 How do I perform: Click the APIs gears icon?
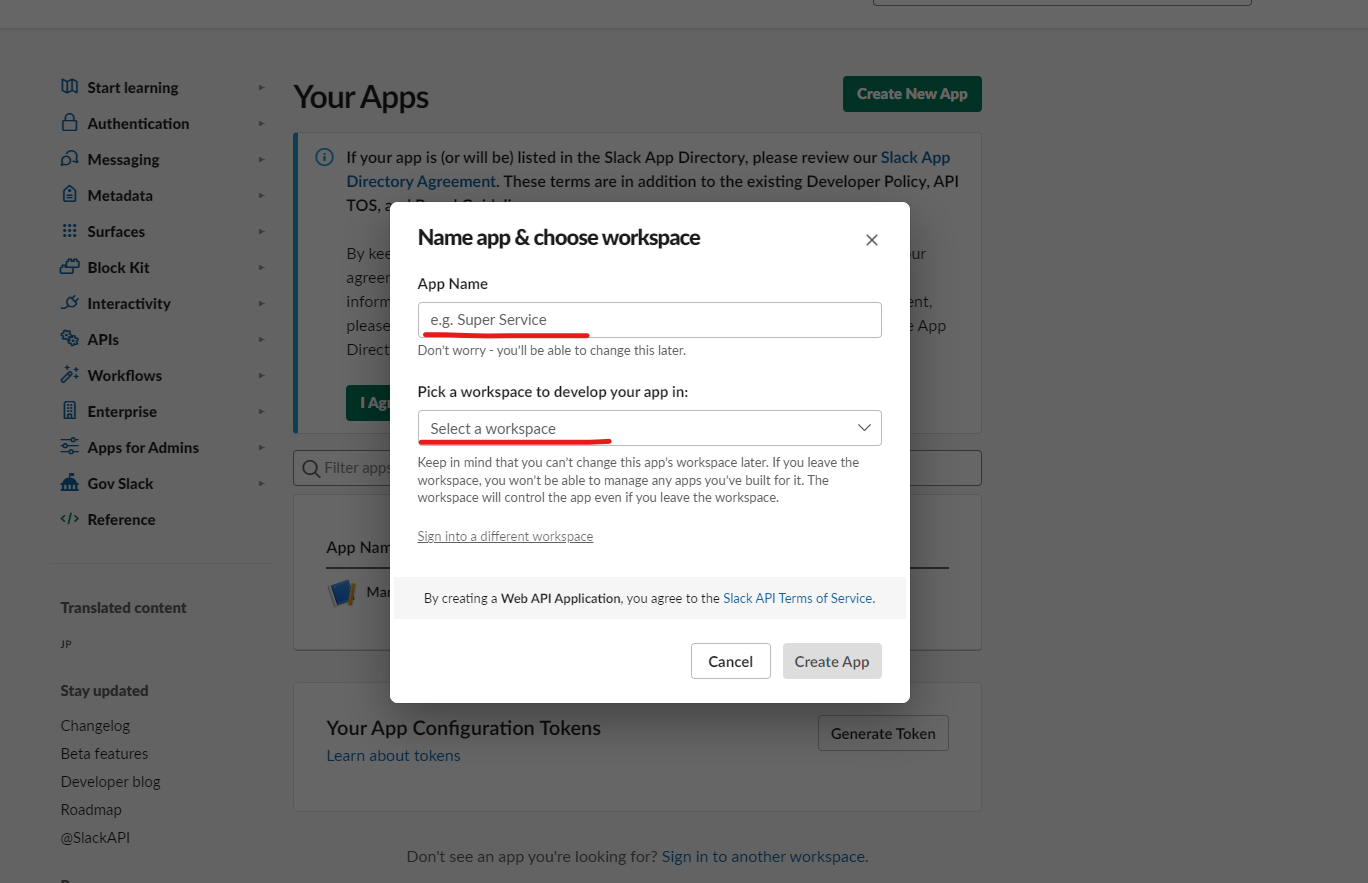(69, 339)
